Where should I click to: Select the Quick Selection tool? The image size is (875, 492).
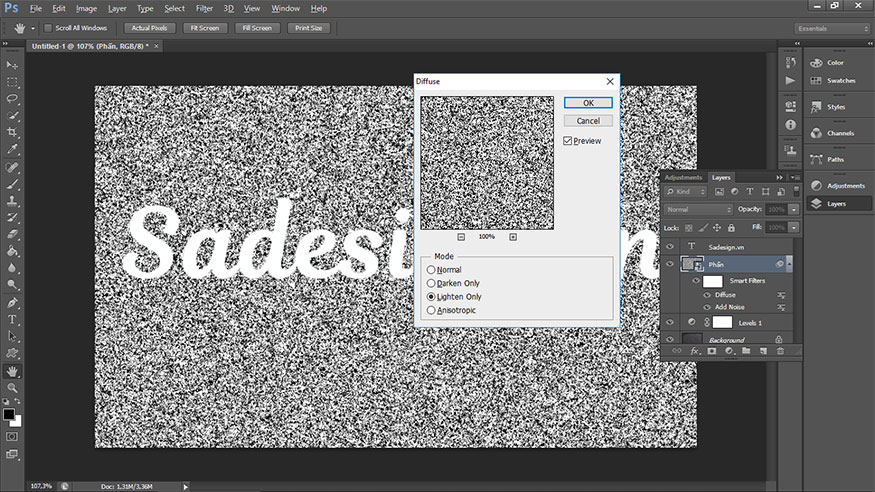(x=12, y=115)
